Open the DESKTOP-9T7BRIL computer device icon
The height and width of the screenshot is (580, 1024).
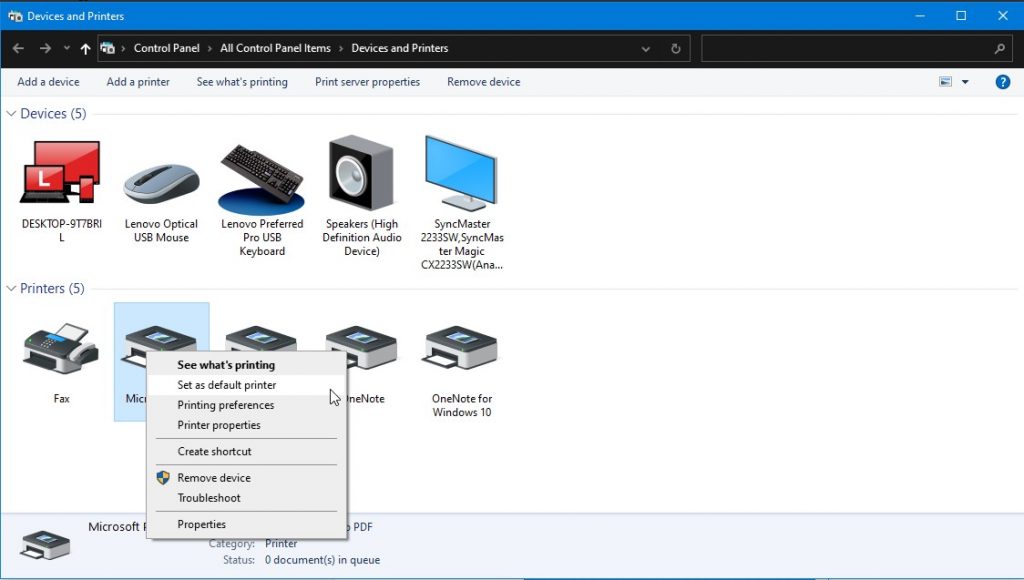pos(61,172)
